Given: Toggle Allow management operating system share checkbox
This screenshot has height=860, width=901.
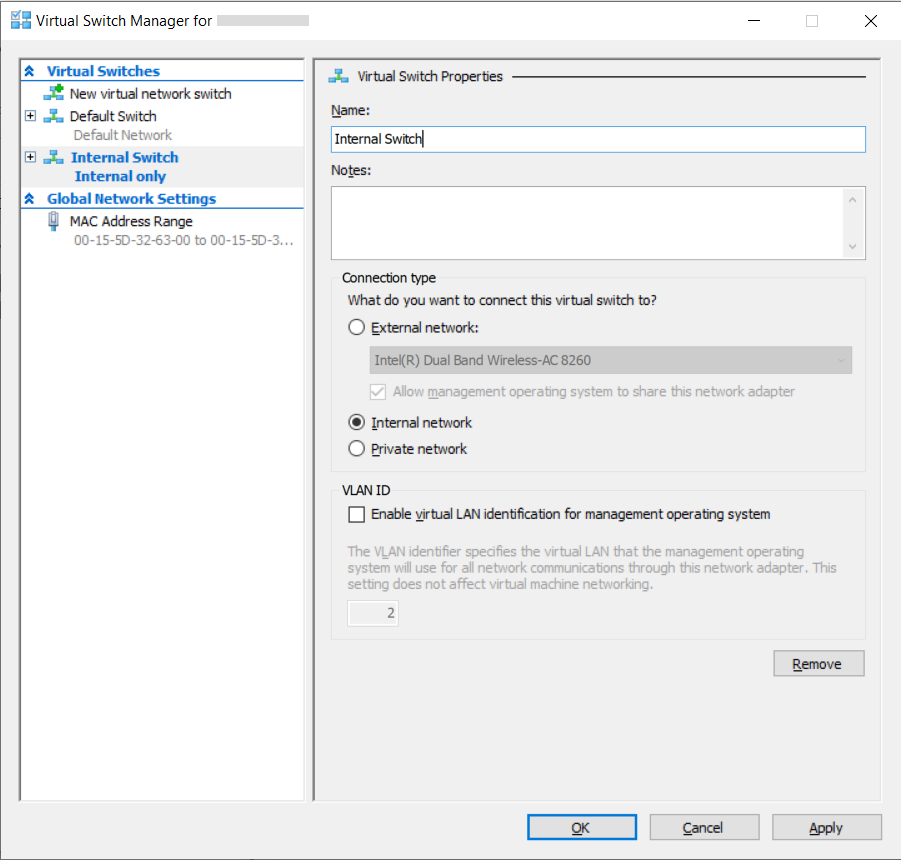Looking at the screenshot, I should click(378, 392).
